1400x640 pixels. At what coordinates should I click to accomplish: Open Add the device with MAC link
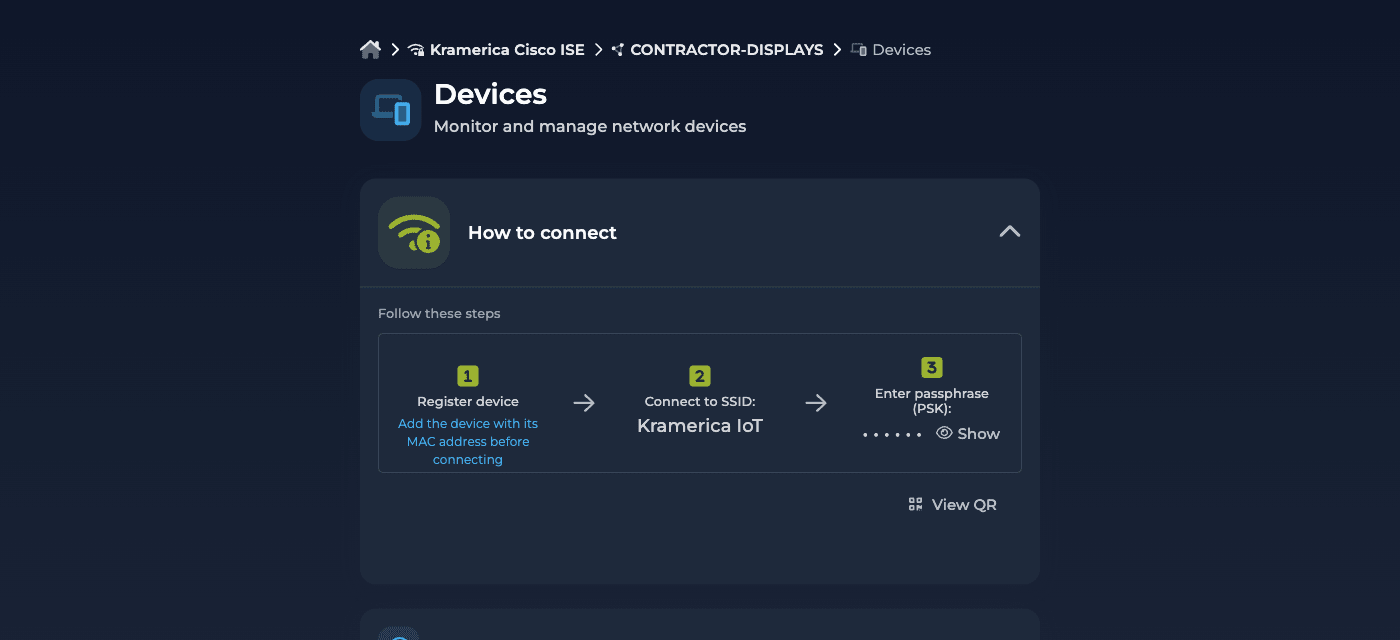click(468, 441)
